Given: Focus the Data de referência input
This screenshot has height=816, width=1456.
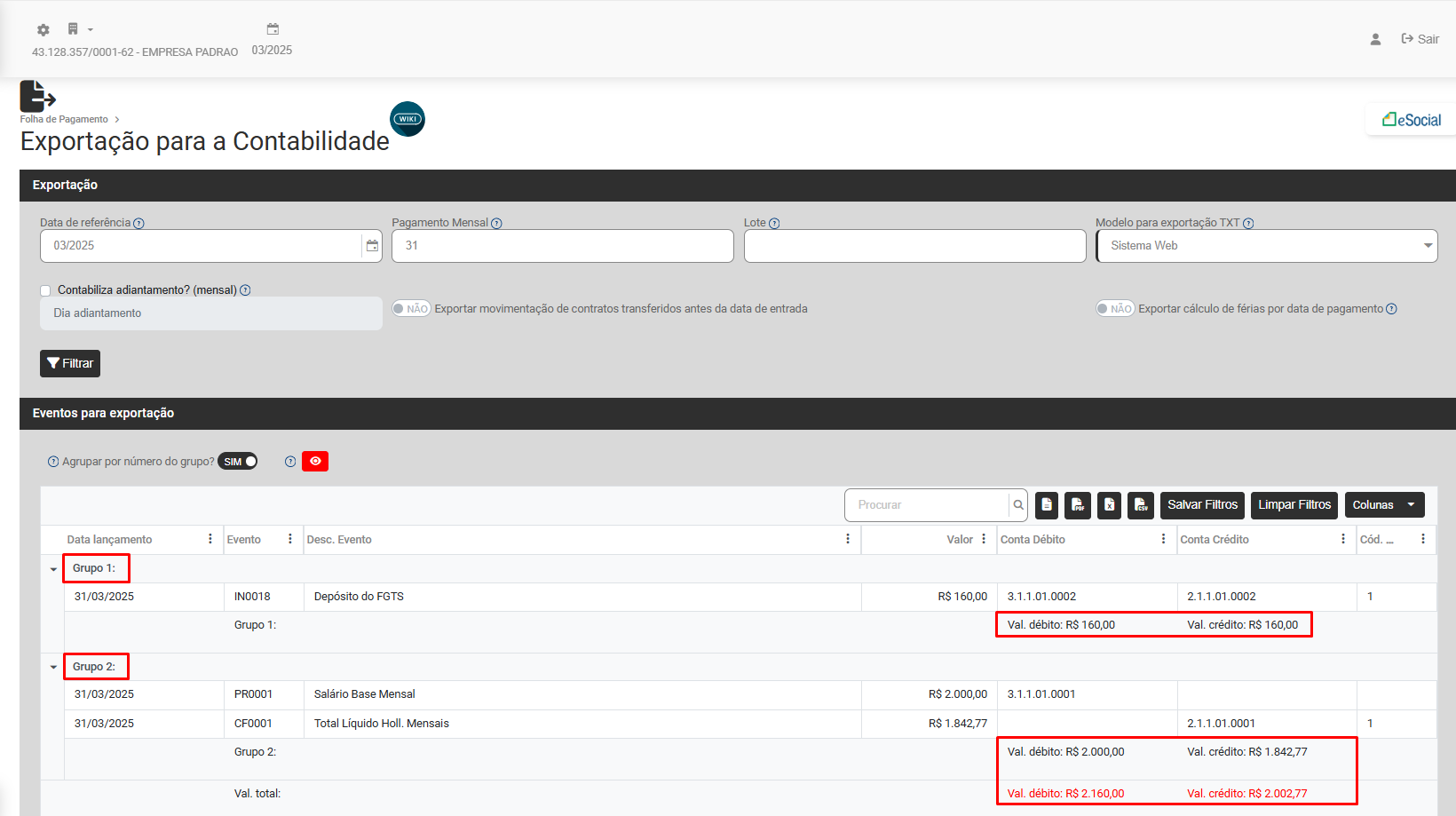Looking at the screenshot, I should (x=201, y=246).
